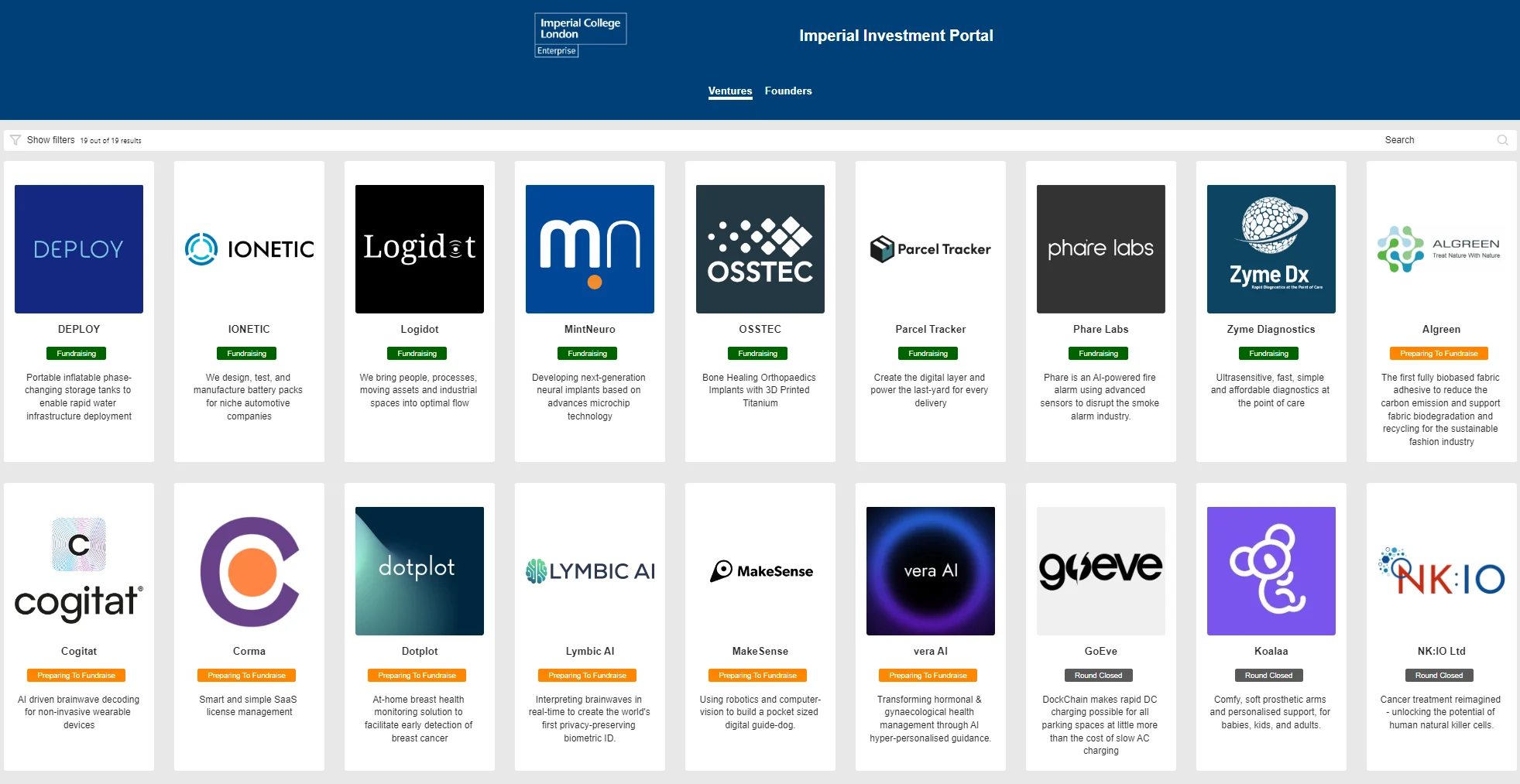Screen dimensions: 1520x784
Task: Click the Corma logo
Action: [249, 571]
